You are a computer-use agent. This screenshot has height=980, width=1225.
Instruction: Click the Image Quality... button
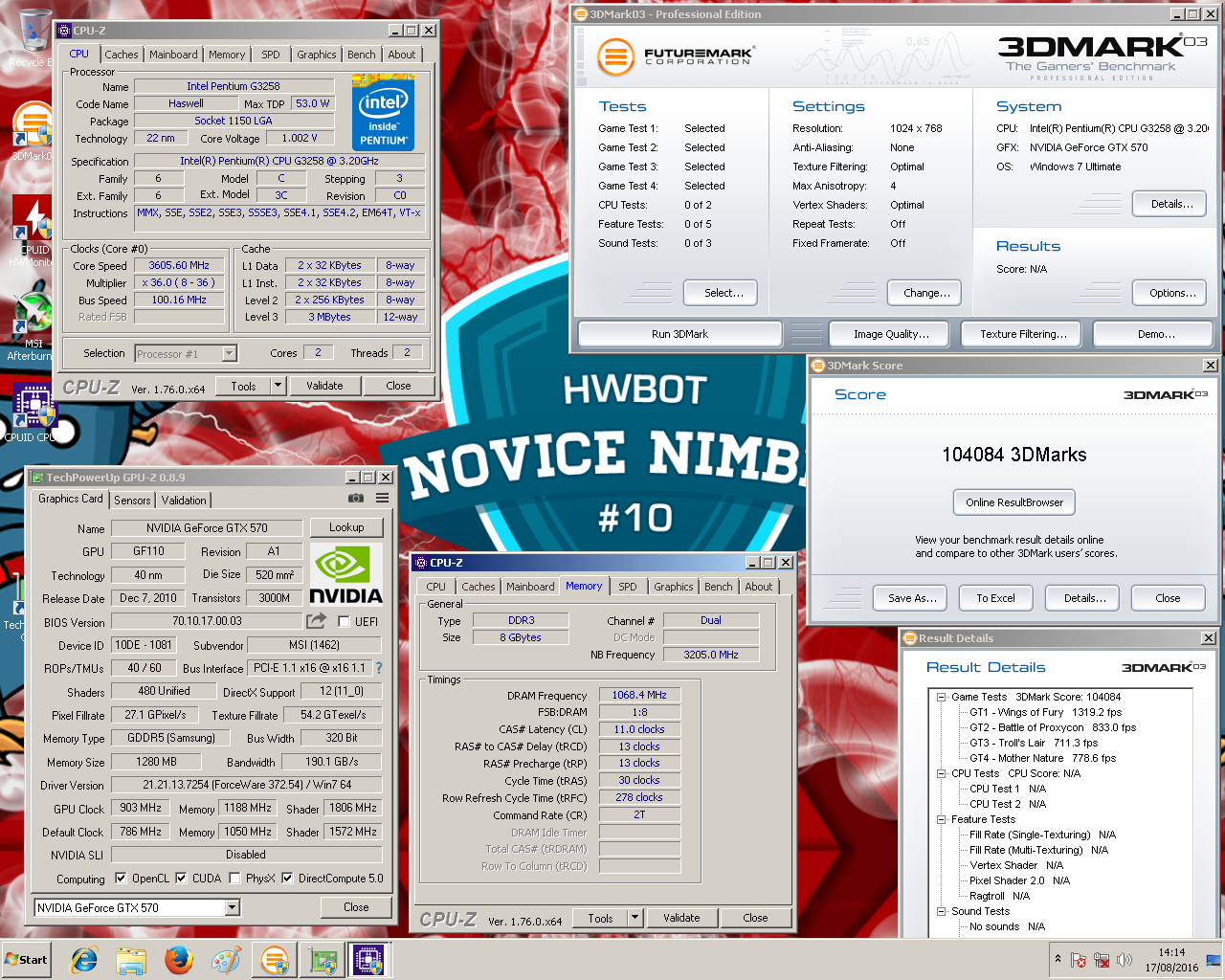(891, 334)
